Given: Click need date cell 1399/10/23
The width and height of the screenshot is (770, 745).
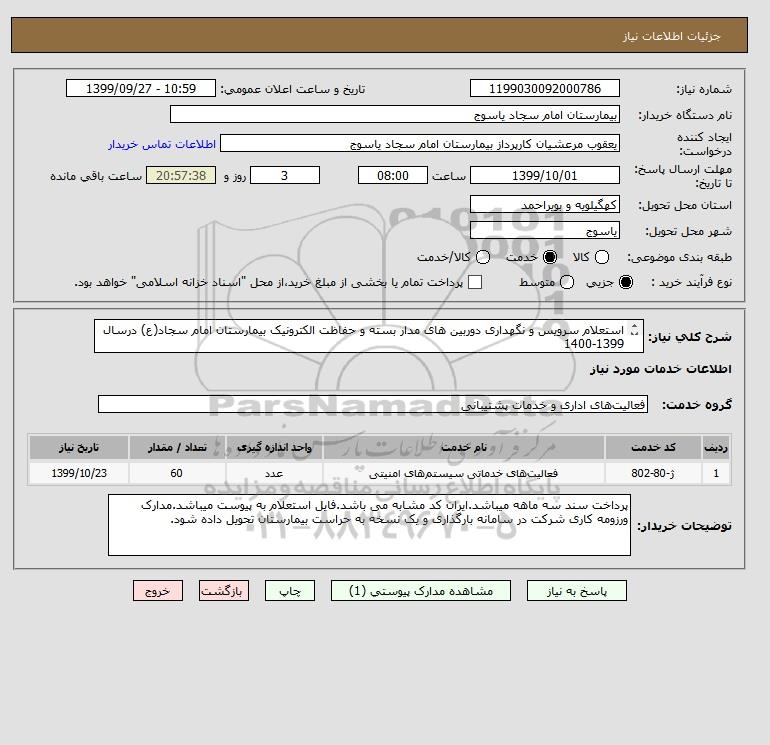Looking at the screenshot, I should 79,473.
